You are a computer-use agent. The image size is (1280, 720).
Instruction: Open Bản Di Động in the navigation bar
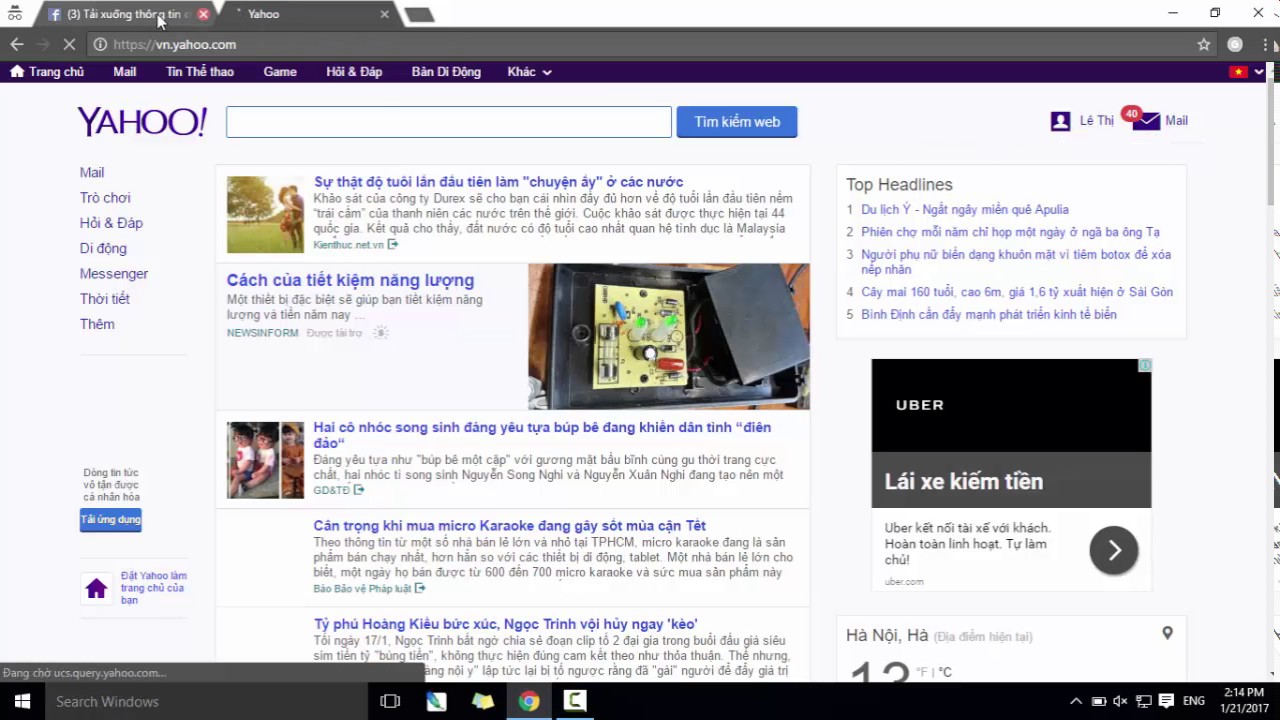(446, 72)
